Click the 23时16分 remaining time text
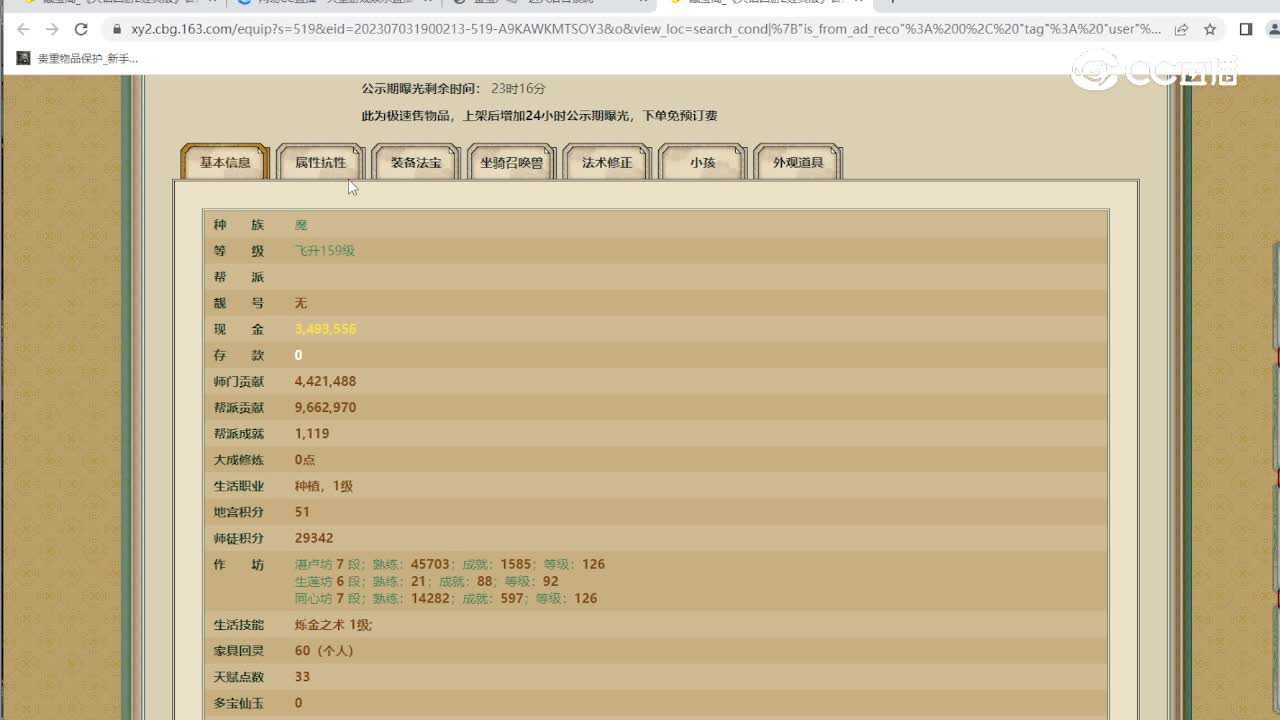Image resolution: width=1280 pixels, height=720 pixels. click(x=518, y=89)
